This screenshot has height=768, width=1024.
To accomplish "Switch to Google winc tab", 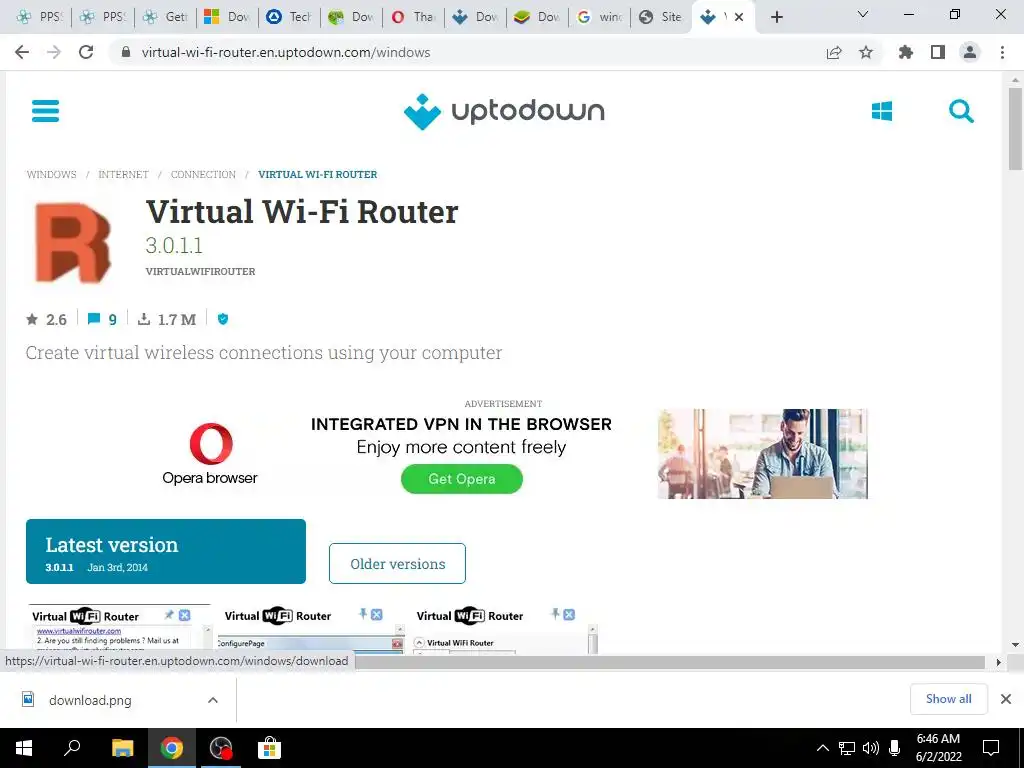I will click(x=600, y=17).
